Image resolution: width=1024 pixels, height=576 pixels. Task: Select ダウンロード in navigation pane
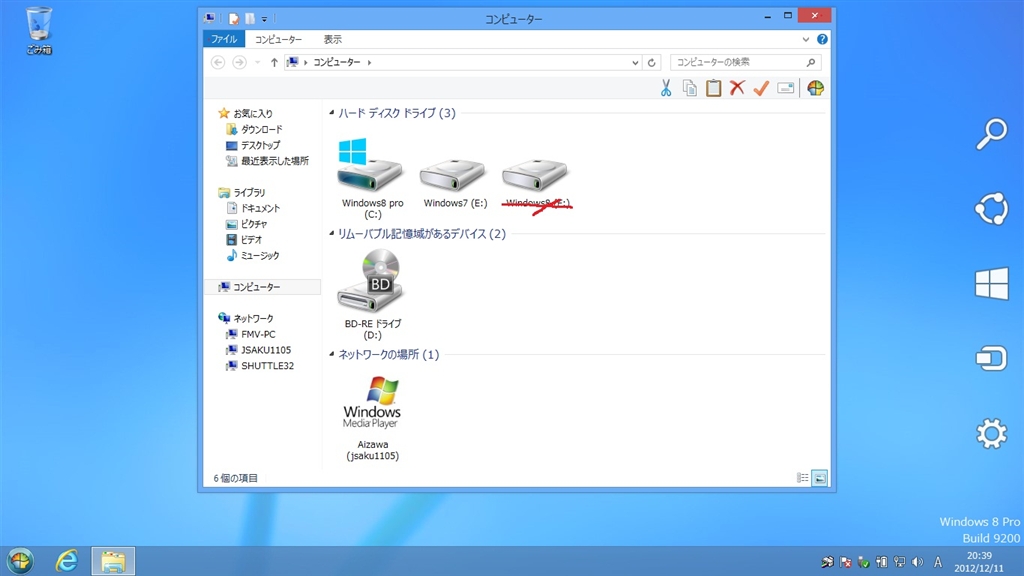coord(261,129)
